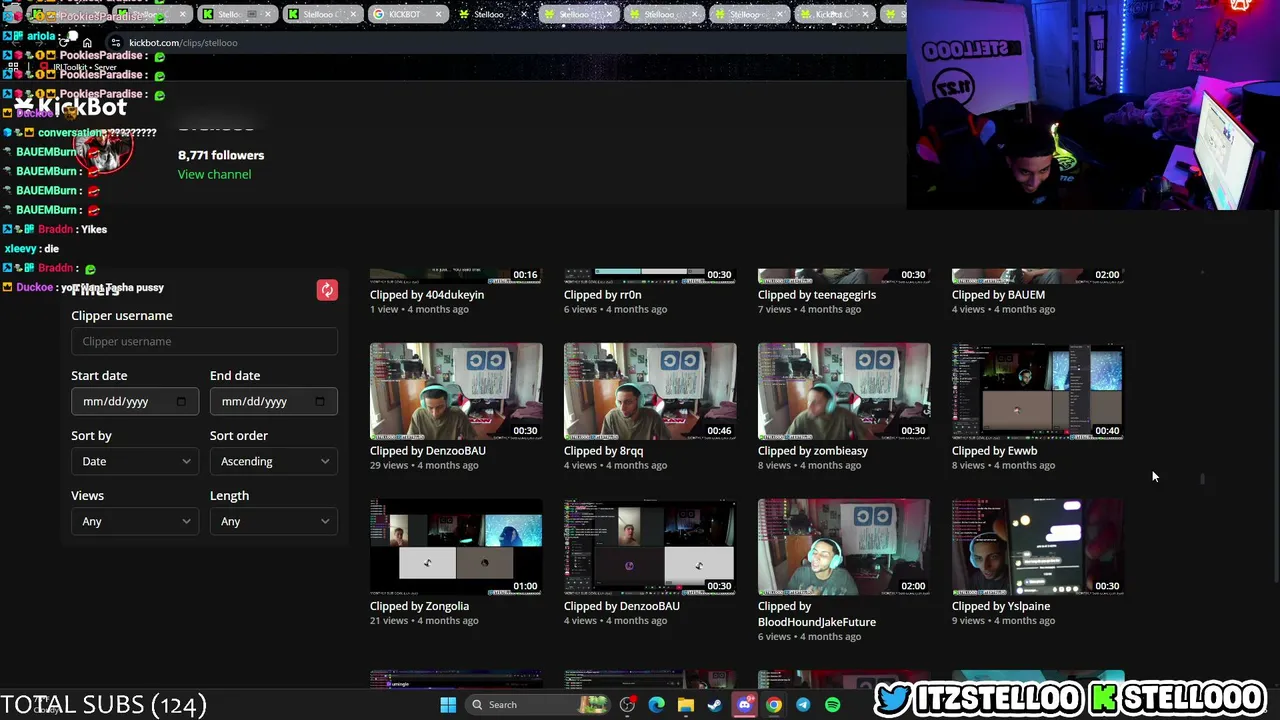The height and width of the screenshot is (720, 1280).
Task: Open Steam from the taskbar
Action: pos(715,705)
